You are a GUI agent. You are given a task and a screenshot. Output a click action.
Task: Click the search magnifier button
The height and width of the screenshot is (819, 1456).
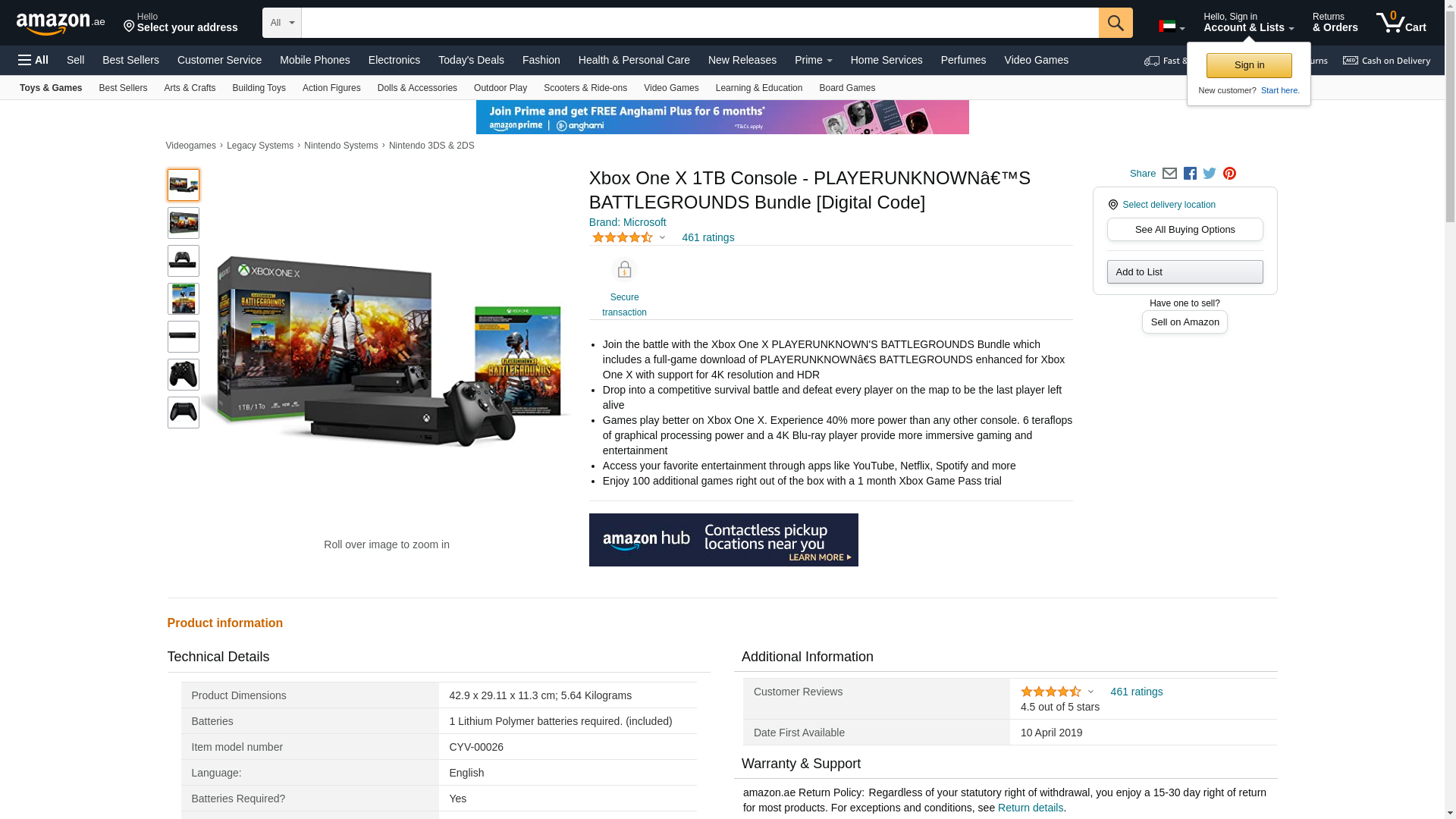tap(1115, 23)
